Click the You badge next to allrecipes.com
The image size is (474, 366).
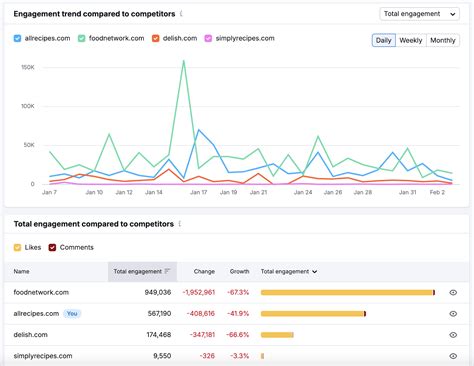[x=72, y=314]
